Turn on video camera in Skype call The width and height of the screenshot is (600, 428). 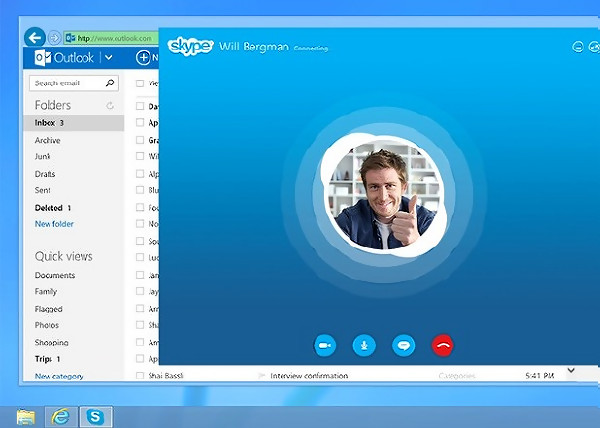[323, 345]
